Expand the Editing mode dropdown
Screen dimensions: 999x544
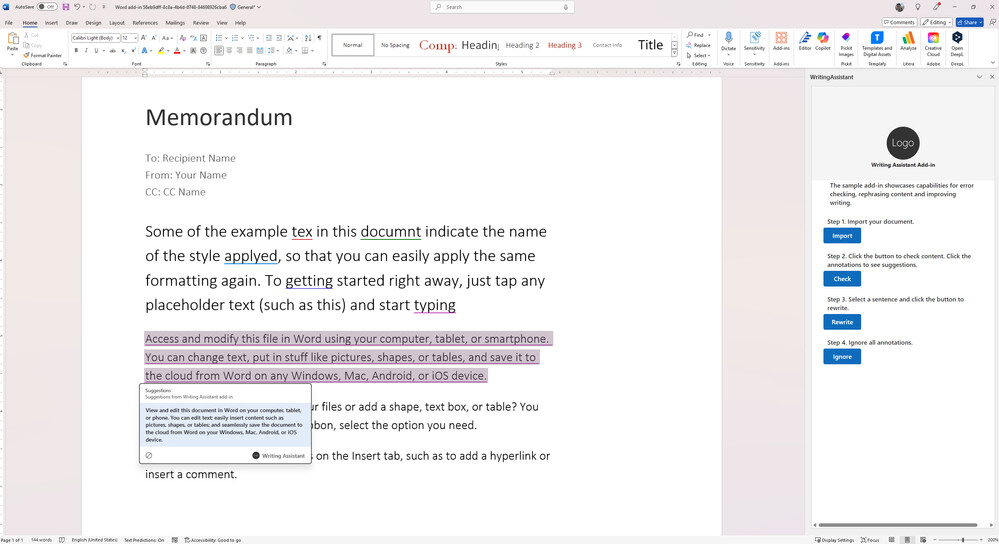pyautogui.click(x=937, y=22)
